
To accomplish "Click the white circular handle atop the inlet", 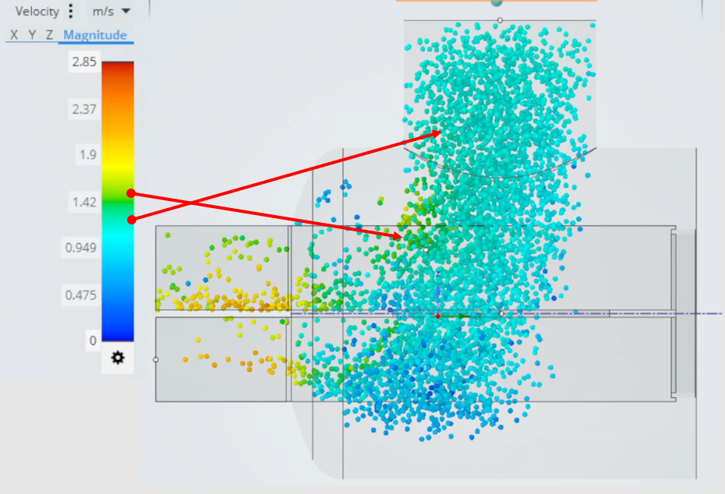I will 500,20.
